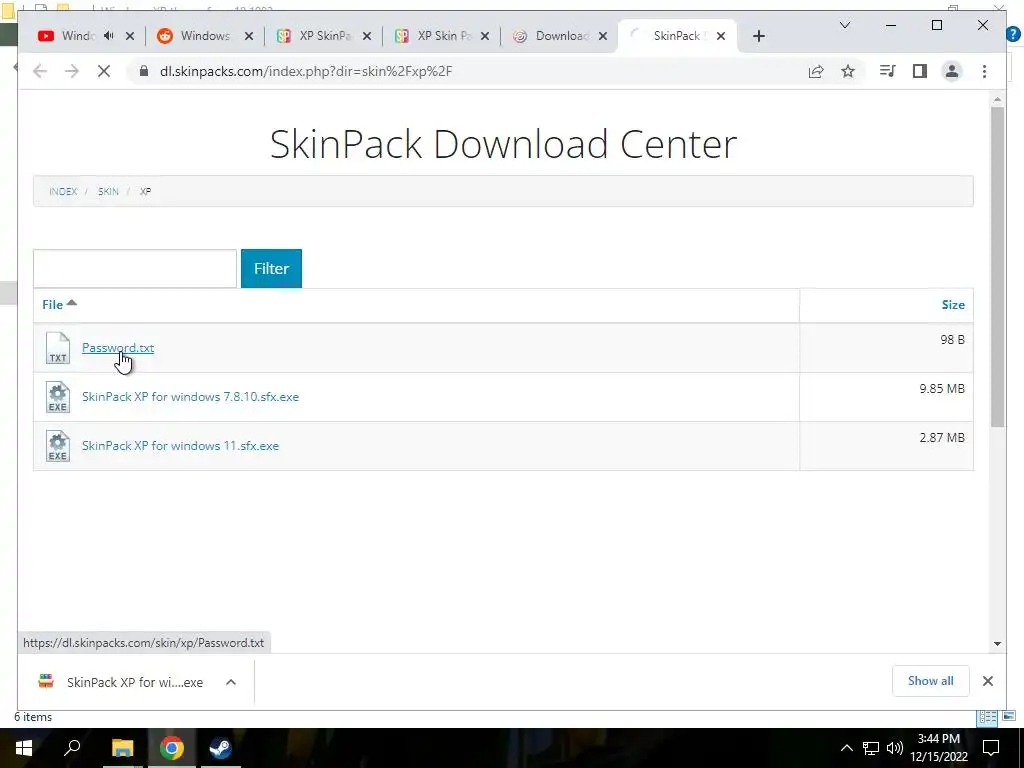Sort by Size column header
The width and height of the screenshot is (1024, 768).
(953, 305)
